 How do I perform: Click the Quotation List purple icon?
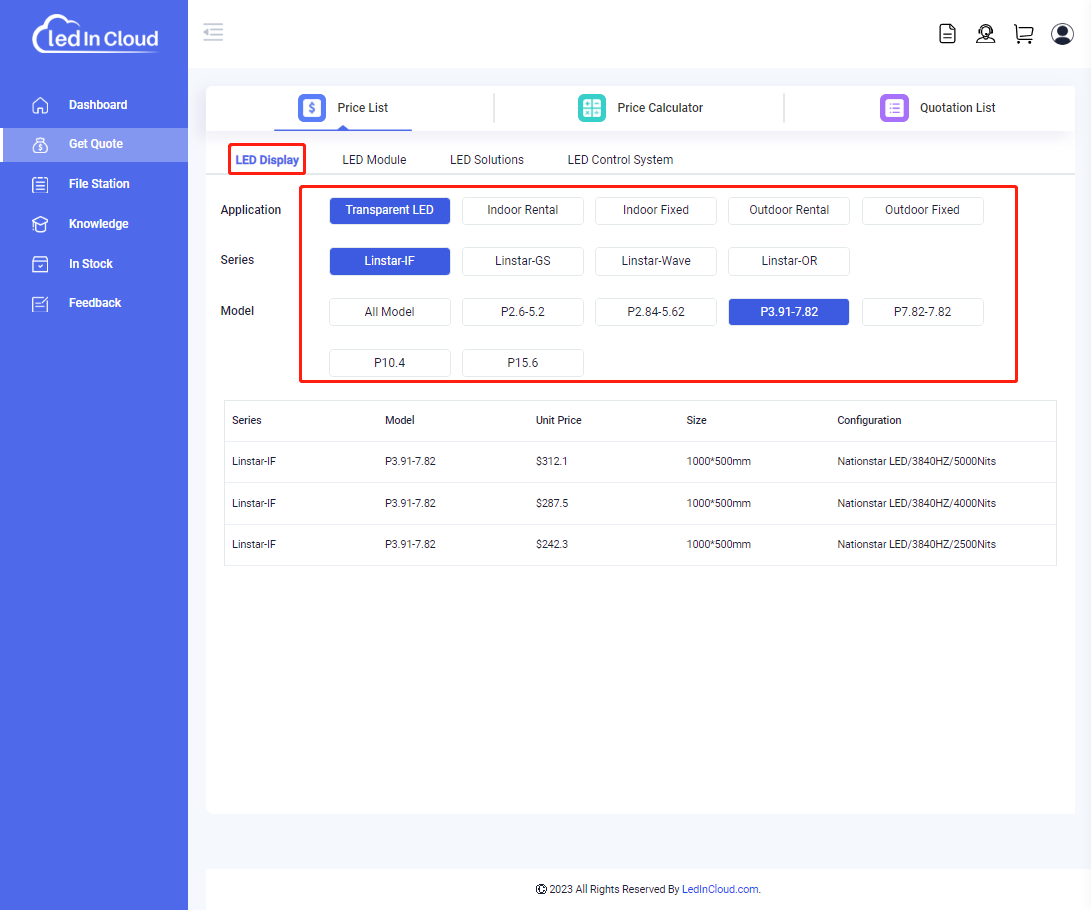894,108
